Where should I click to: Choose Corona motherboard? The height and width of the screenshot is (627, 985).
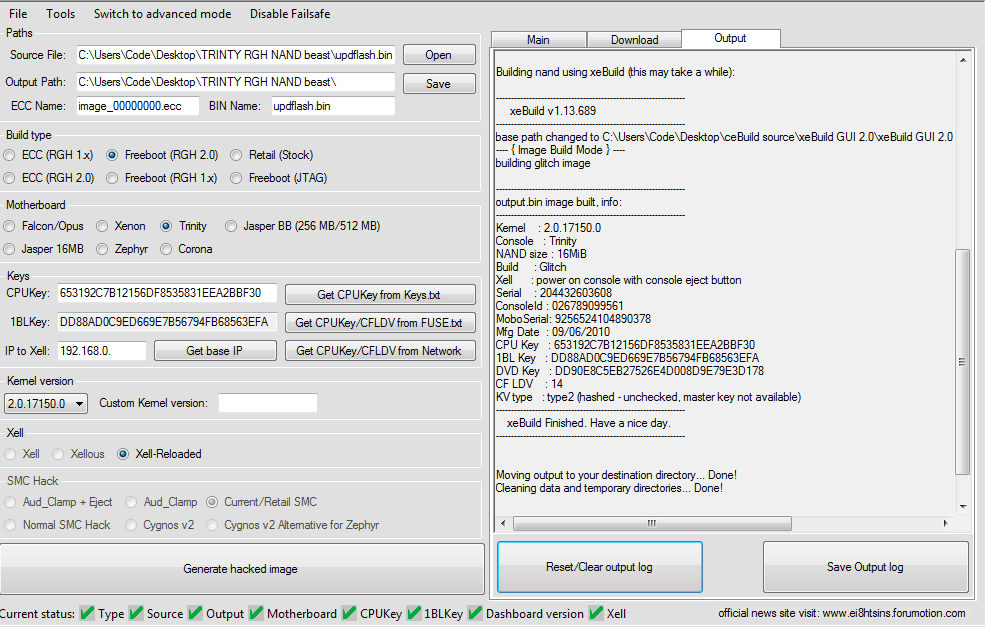(x=187, y=249)
